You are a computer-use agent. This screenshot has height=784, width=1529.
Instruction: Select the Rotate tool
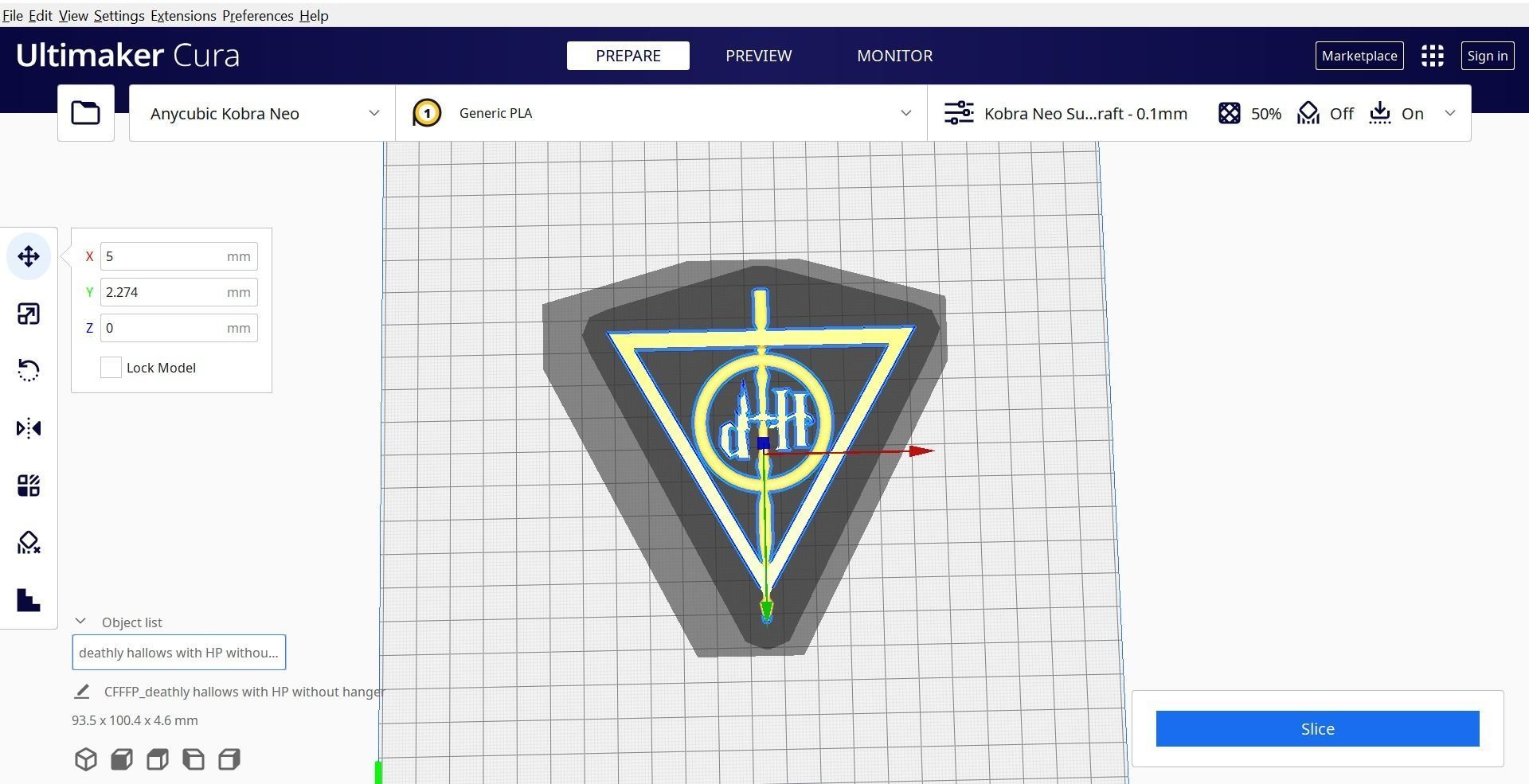tap(29, 371)
